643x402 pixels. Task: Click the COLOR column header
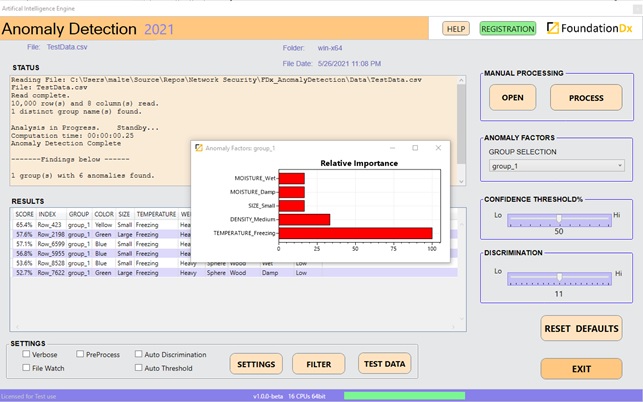point(104,214)
